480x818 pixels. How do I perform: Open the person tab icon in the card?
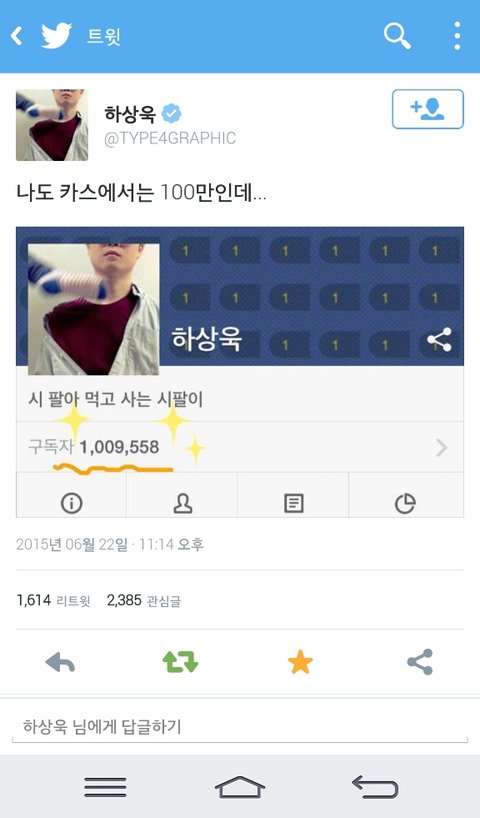pyautogui.click(x=183, y=503)
